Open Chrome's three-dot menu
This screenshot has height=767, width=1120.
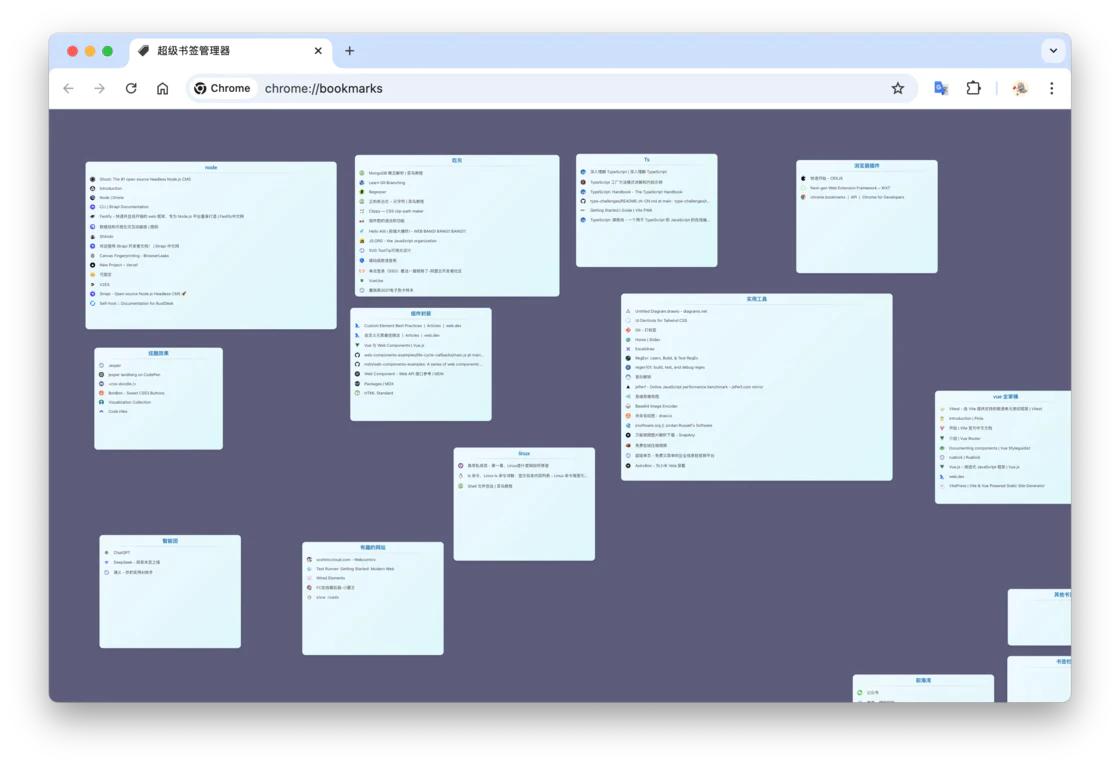[1051, 88]
